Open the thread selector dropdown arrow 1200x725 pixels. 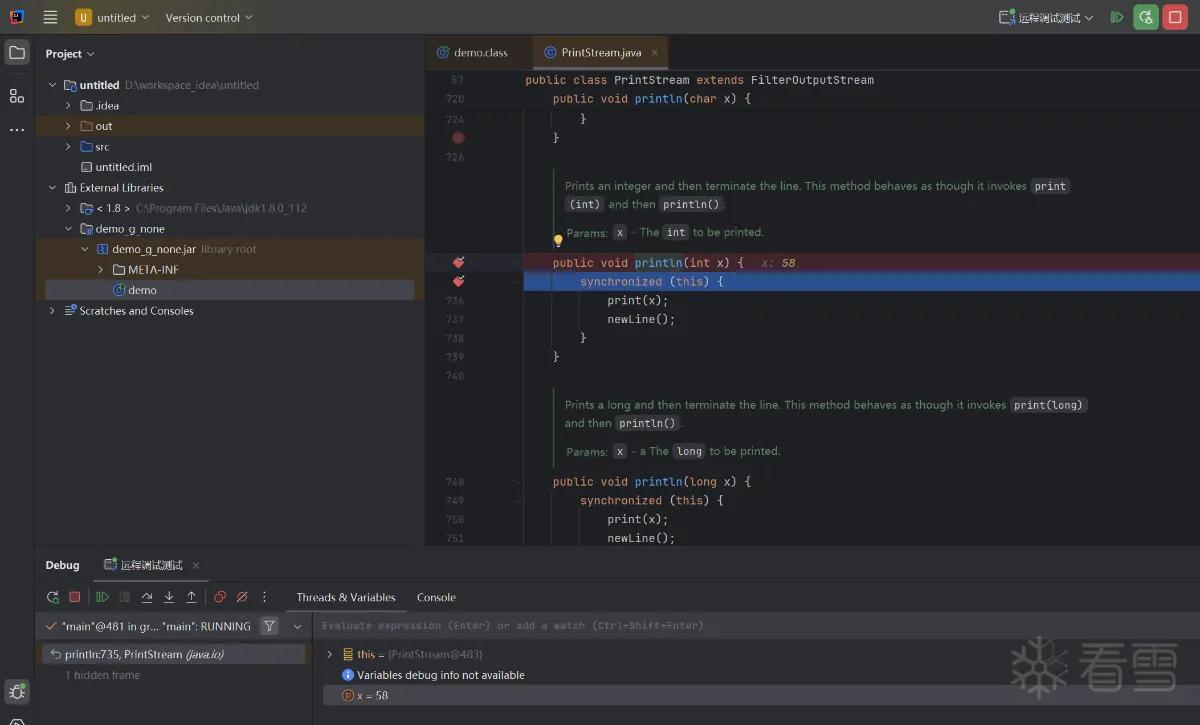coord(297,627)
